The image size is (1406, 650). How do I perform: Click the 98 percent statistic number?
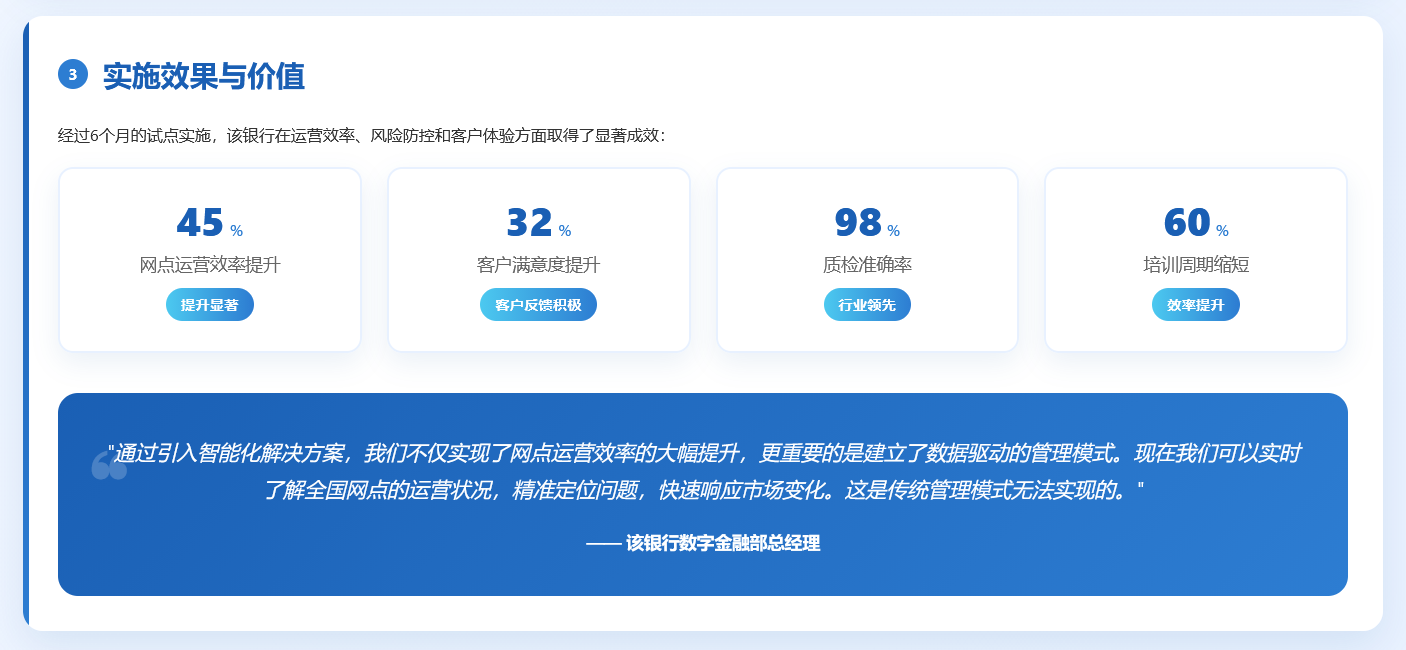point(858,222)
